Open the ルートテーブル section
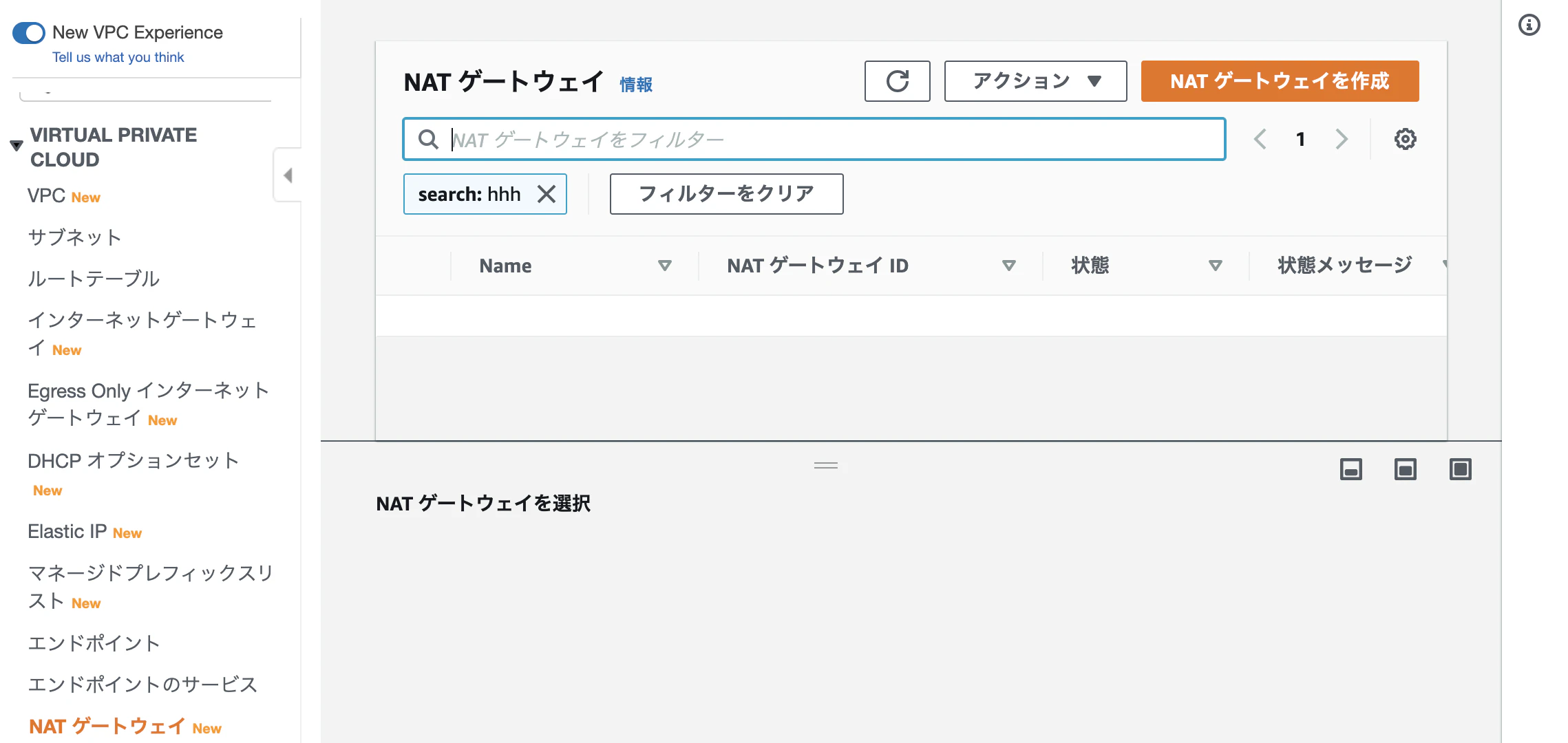1568x743 pixels. coord(93,279)
